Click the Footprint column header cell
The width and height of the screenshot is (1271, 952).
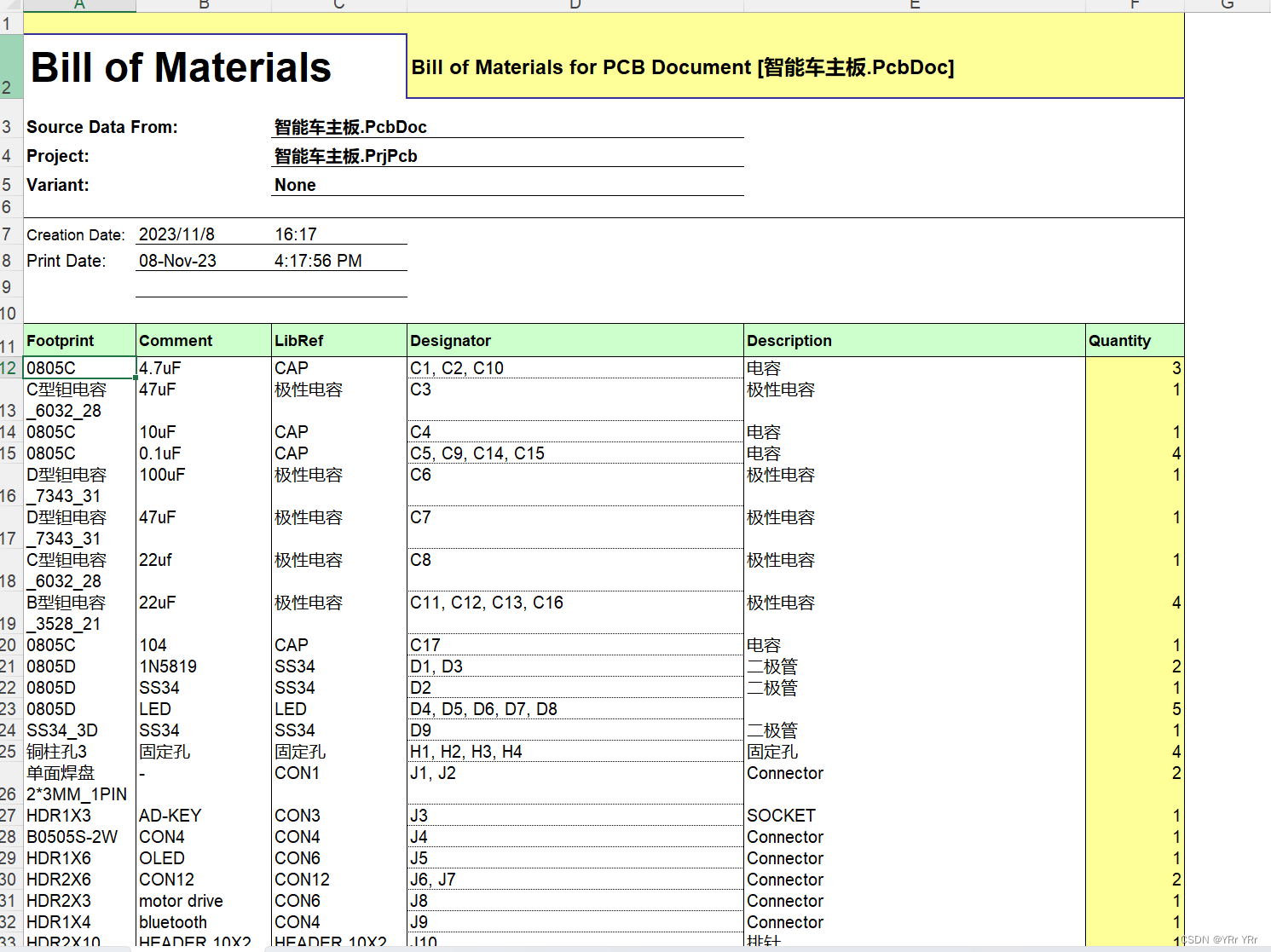click(79, 340)
